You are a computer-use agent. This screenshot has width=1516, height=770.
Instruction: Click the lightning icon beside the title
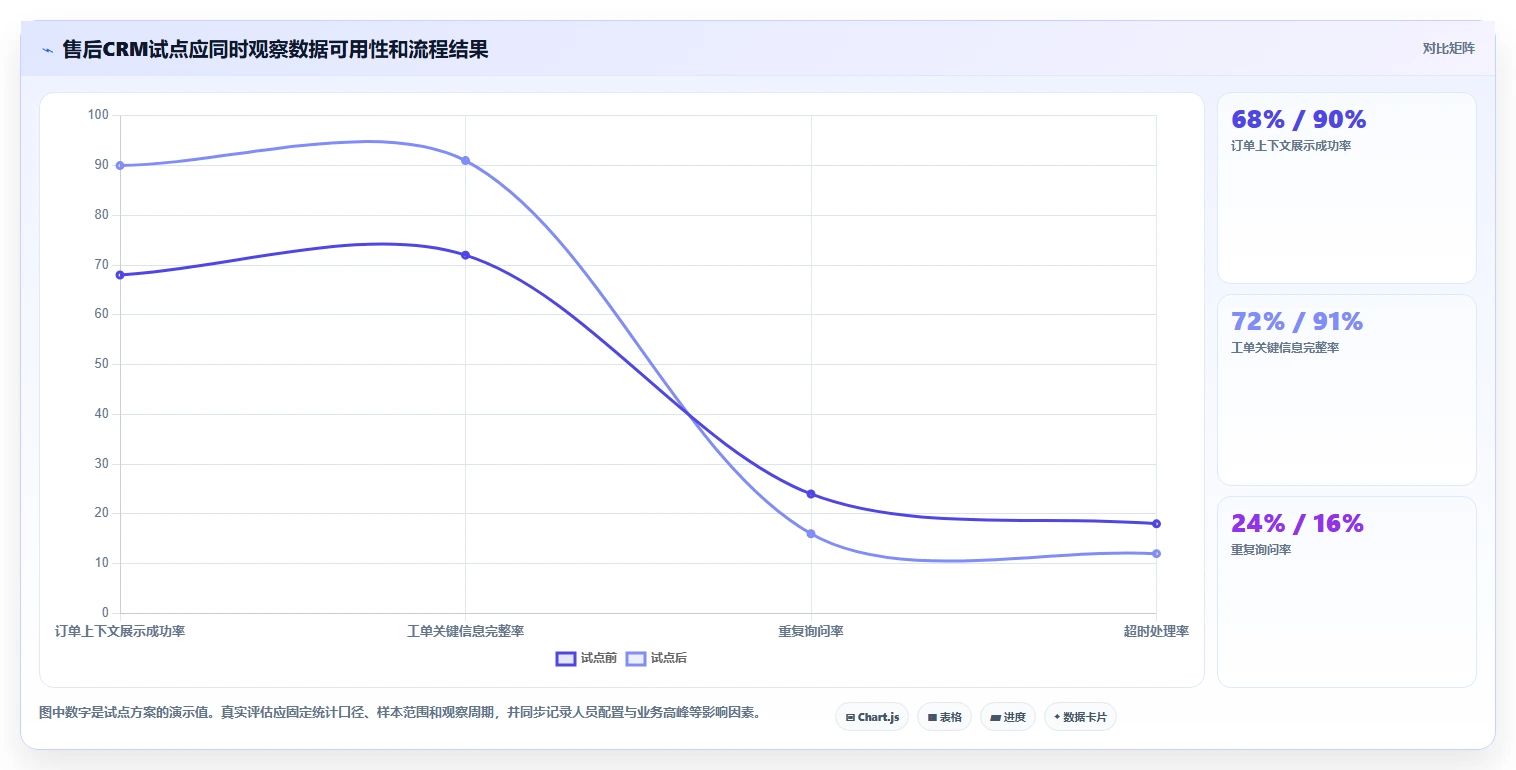point(48,50)
